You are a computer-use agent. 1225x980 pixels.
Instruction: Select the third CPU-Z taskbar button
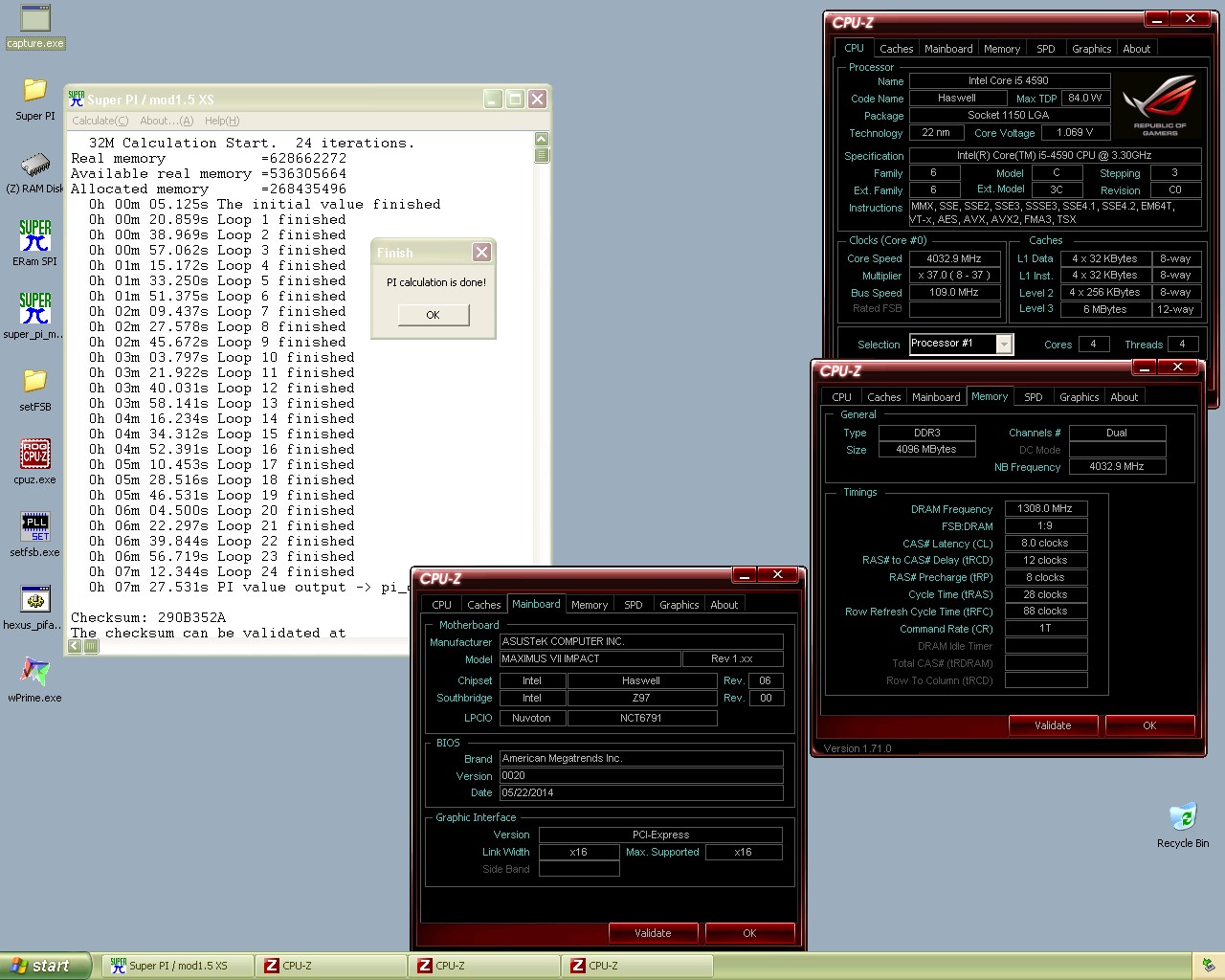click(637, 966)
